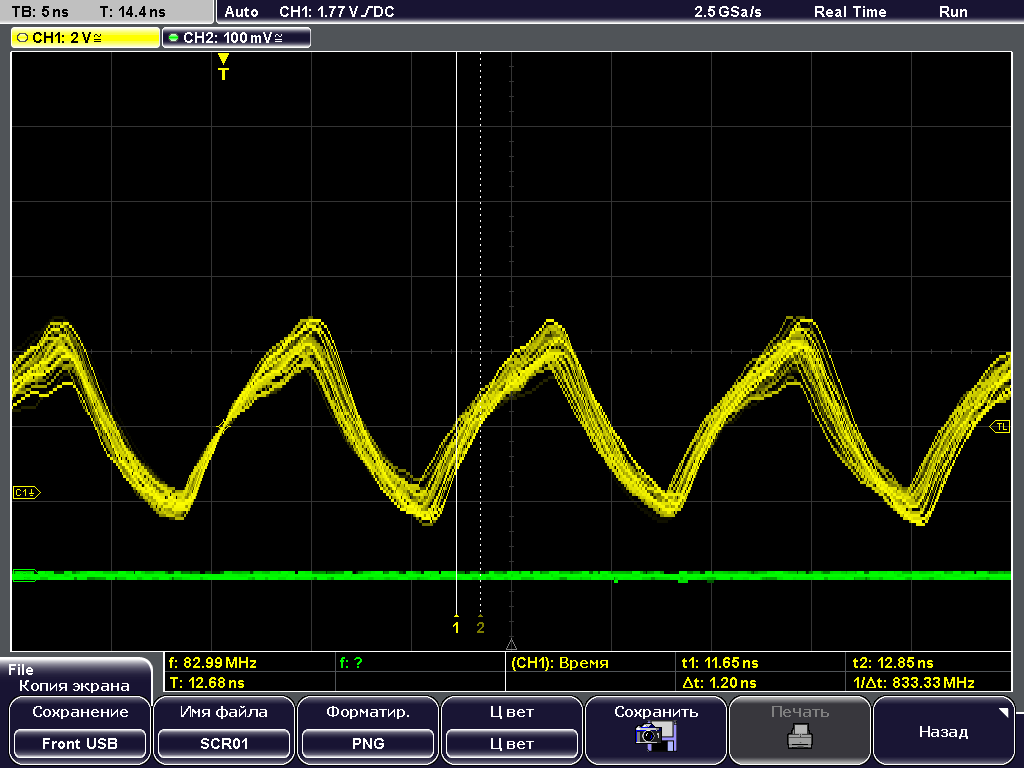1024x768 pixels.
Task: Toggle the CH1: 2 V channel tab
Action: (x=85, y=37)
